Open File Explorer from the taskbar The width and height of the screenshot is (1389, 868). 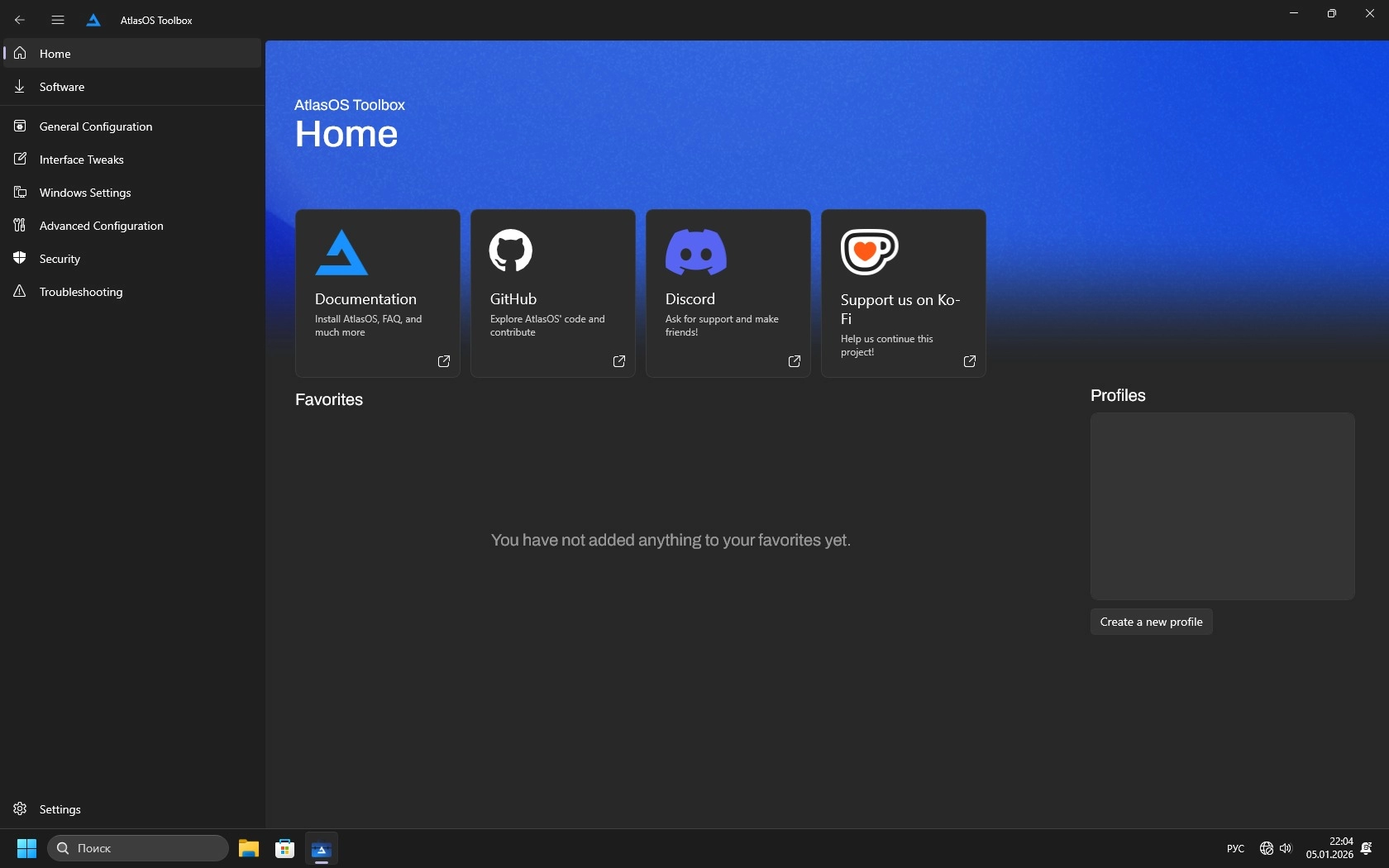pos(249,848)
